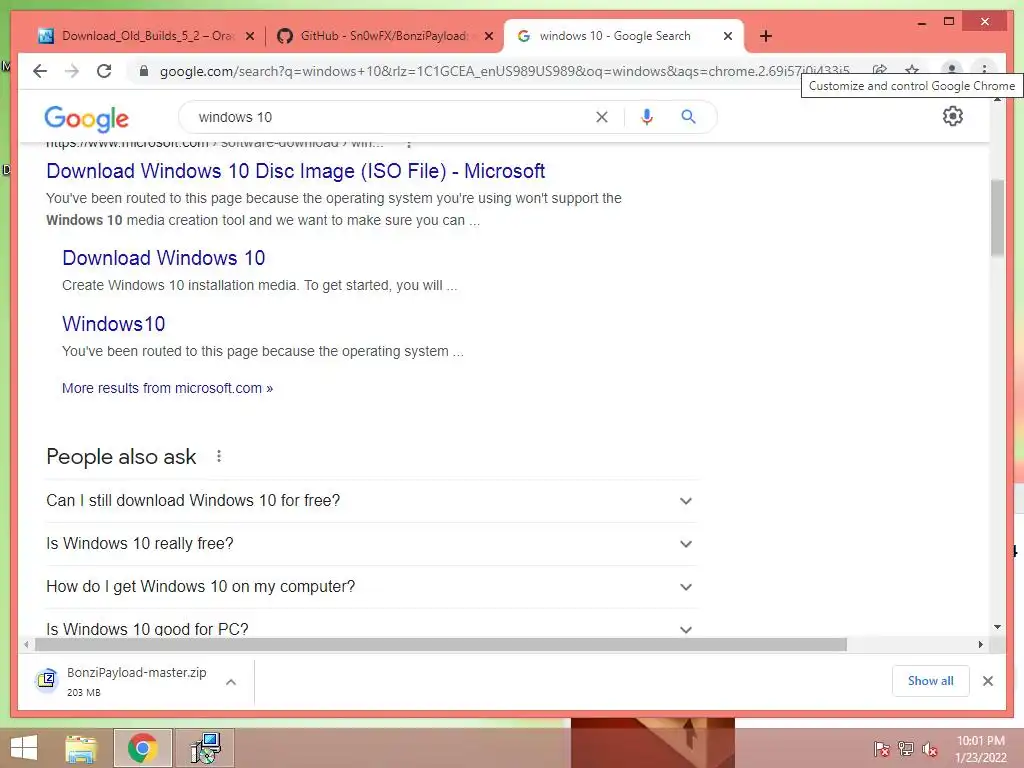1024x768 pixels.
Task: Switch to GitHub Sn0wFX/BonziPayload tab
Action: pos(384,36)
